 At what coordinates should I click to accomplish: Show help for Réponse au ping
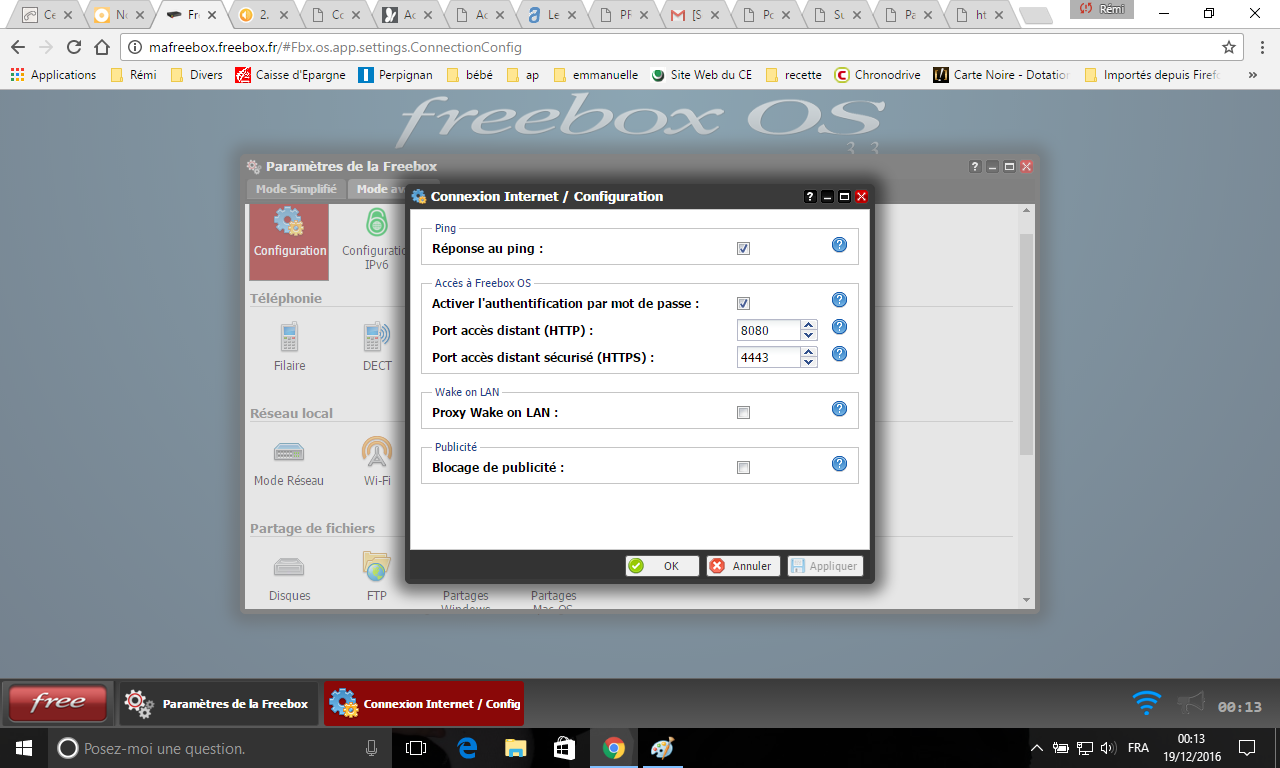(840, 244)
